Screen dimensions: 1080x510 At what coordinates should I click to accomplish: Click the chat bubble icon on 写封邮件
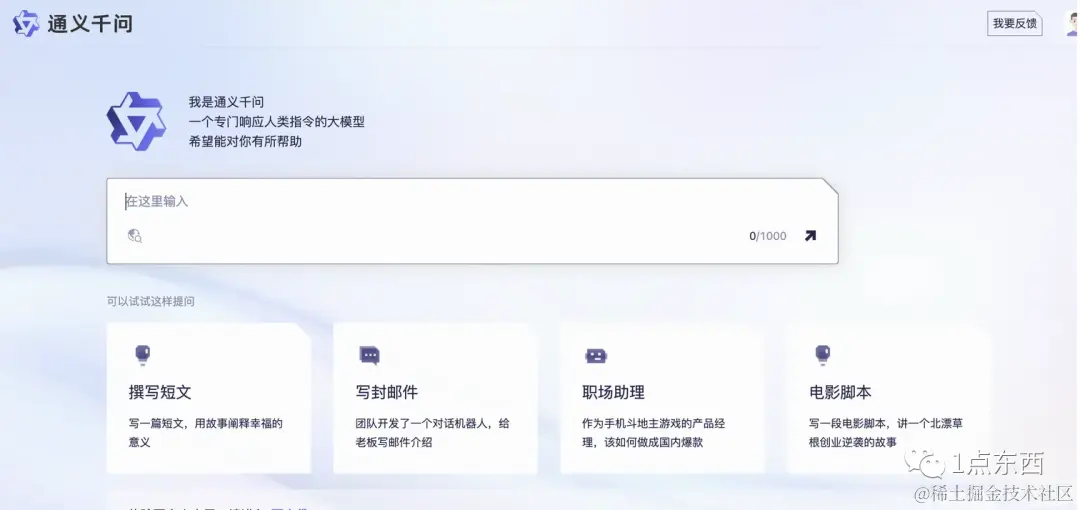(x=369, y=356)
